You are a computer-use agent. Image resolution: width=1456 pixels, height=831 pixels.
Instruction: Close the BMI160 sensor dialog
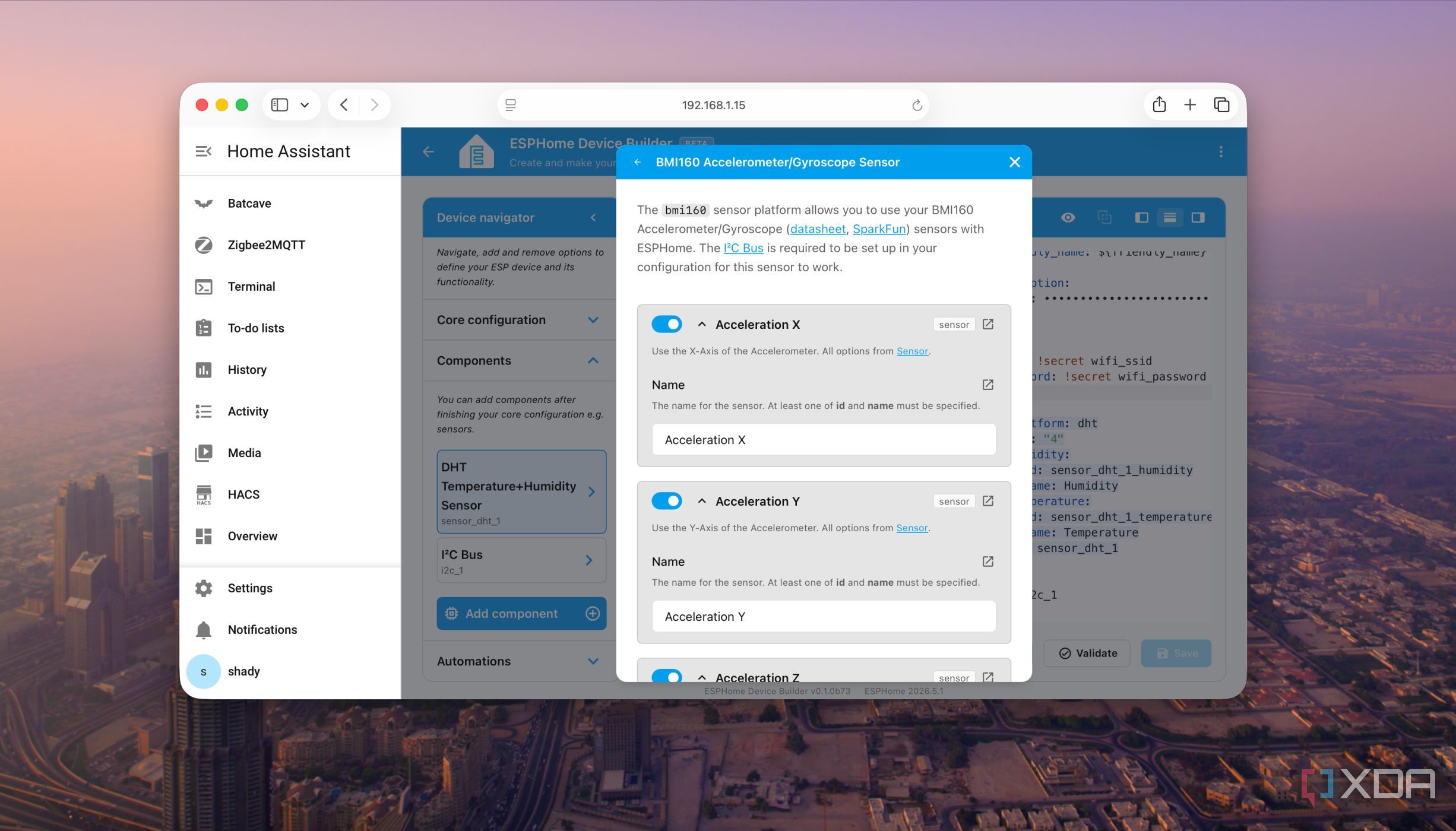(x=1014, y=162)
